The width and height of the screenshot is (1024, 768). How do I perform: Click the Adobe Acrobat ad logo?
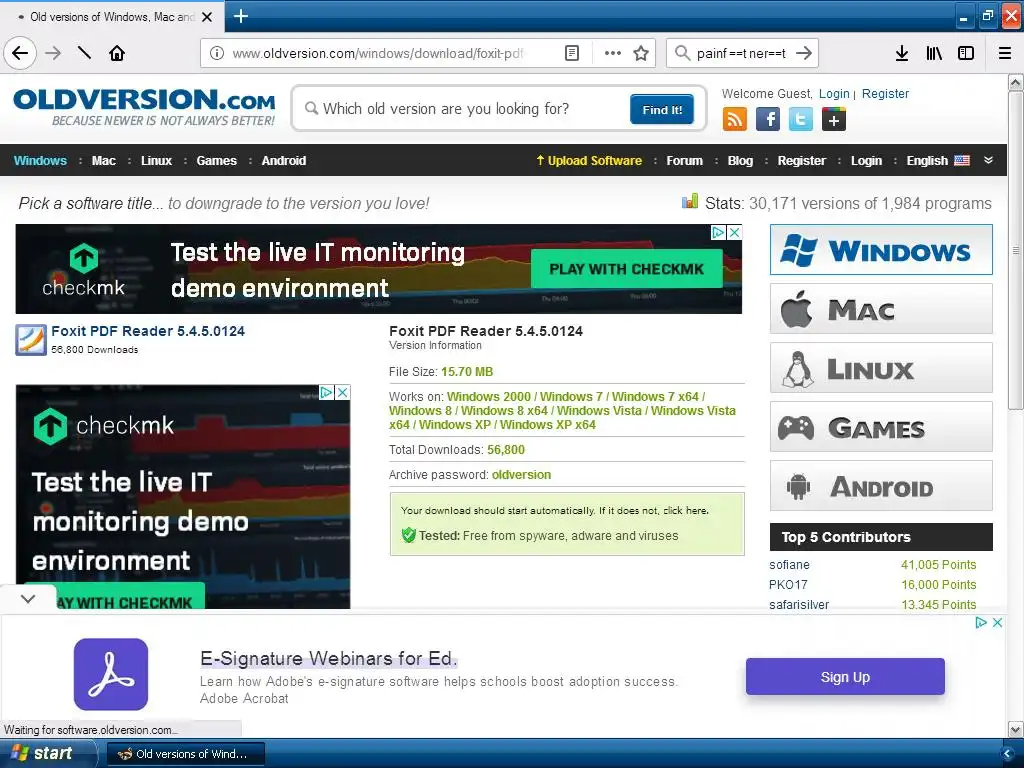[x=111, y=674]
